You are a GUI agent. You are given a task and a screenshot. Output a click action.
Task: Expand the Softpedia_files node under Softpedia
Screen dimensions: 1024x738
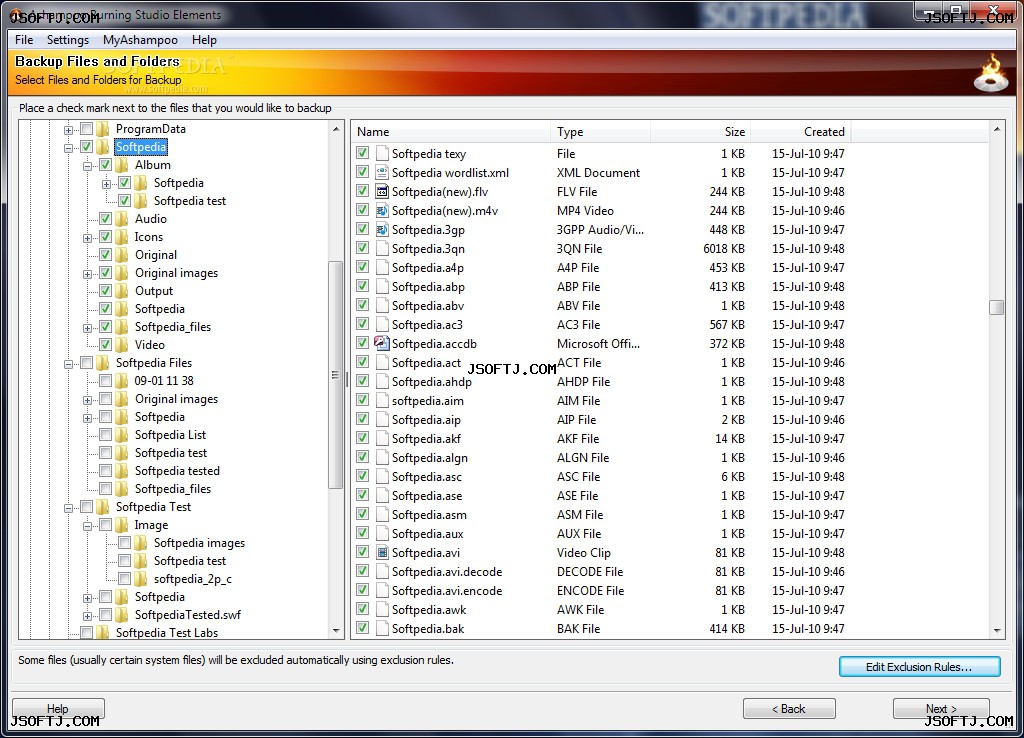88,328
